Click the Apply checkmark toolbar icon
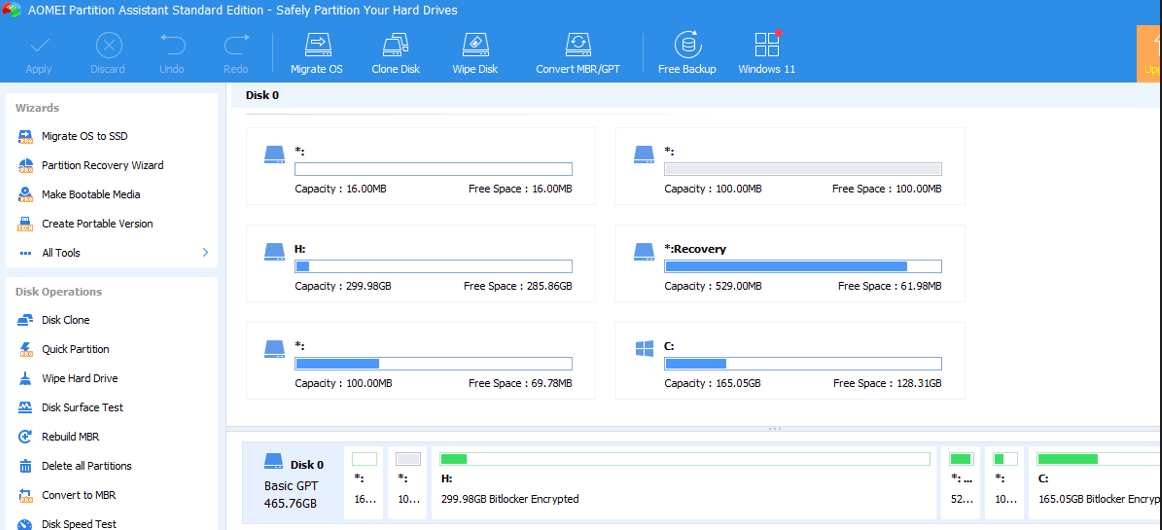Image resolution: width=1162 pixels, height=530 pixels. pos(39,46)
